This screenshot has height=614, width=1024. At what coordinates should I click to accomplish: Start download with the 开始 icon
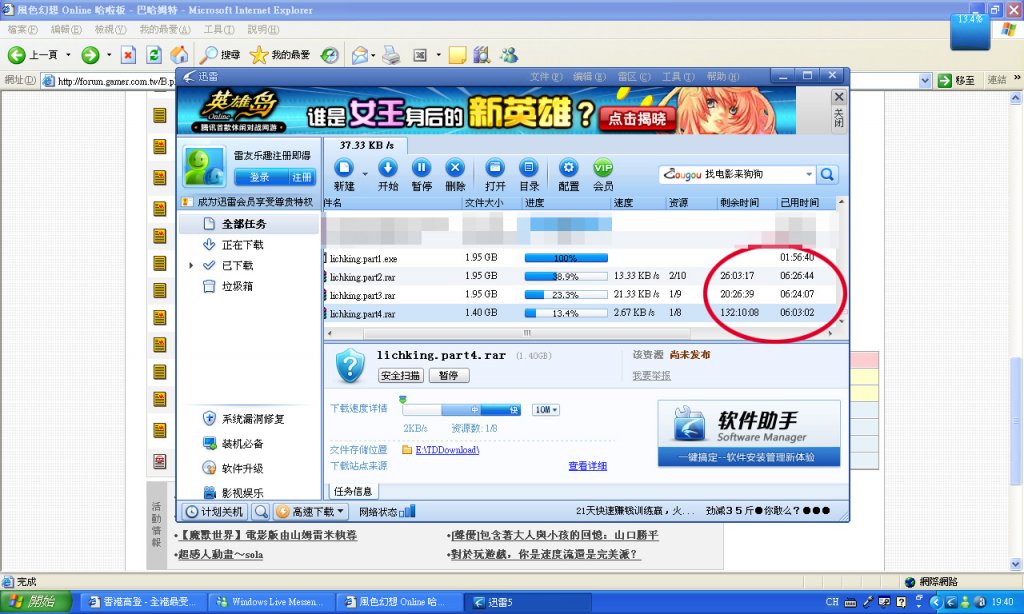tap(387, 168)
